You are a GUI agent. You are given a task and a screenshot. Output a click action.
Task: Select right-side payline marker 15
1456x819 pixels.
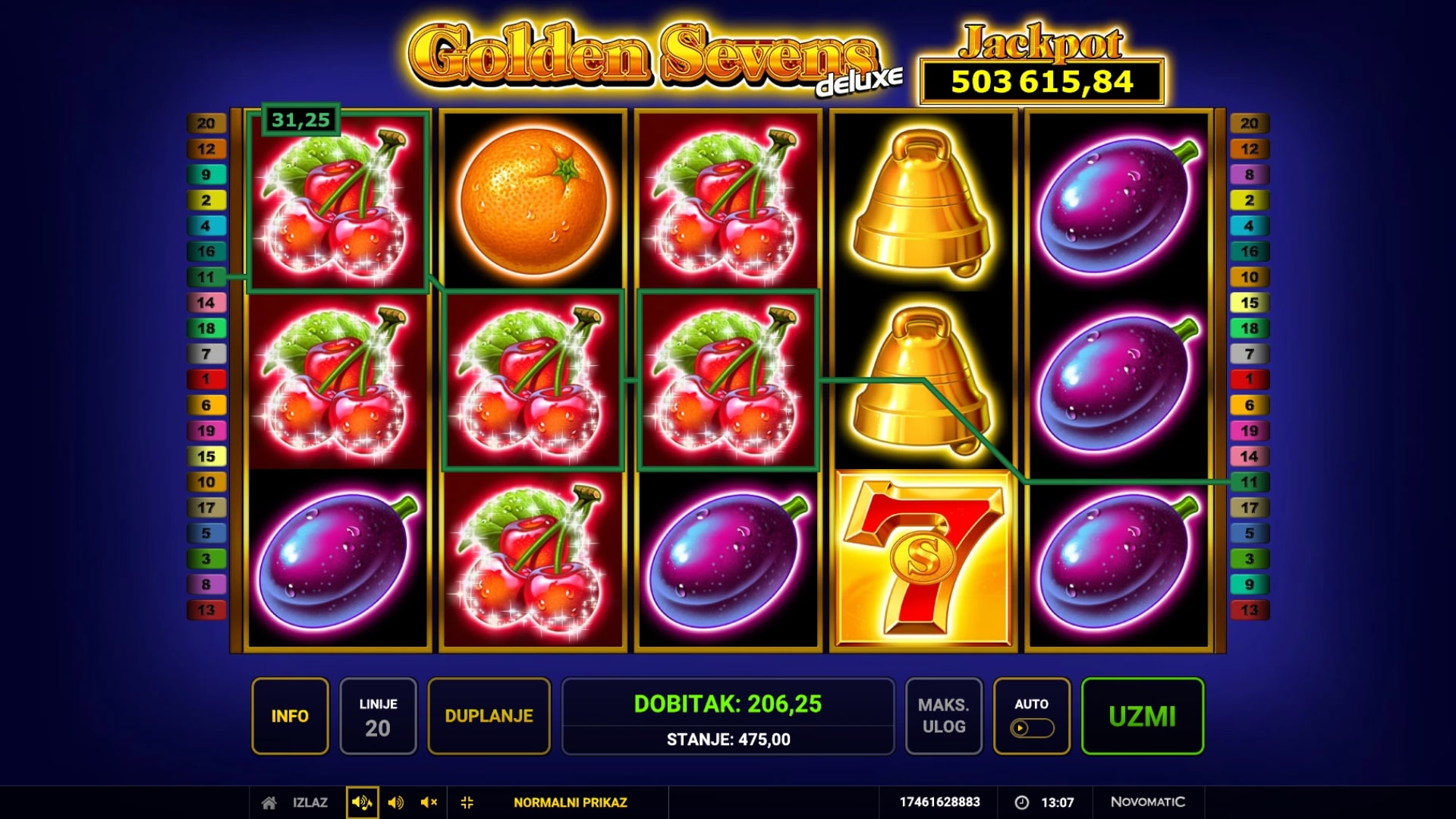pyautogui.click(x=1249, y=303)
